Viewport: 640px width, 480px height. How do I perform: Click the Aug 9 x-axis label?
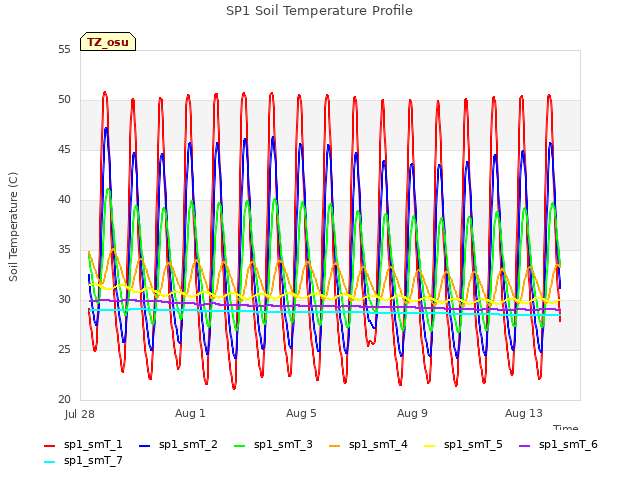click(412, 413)
